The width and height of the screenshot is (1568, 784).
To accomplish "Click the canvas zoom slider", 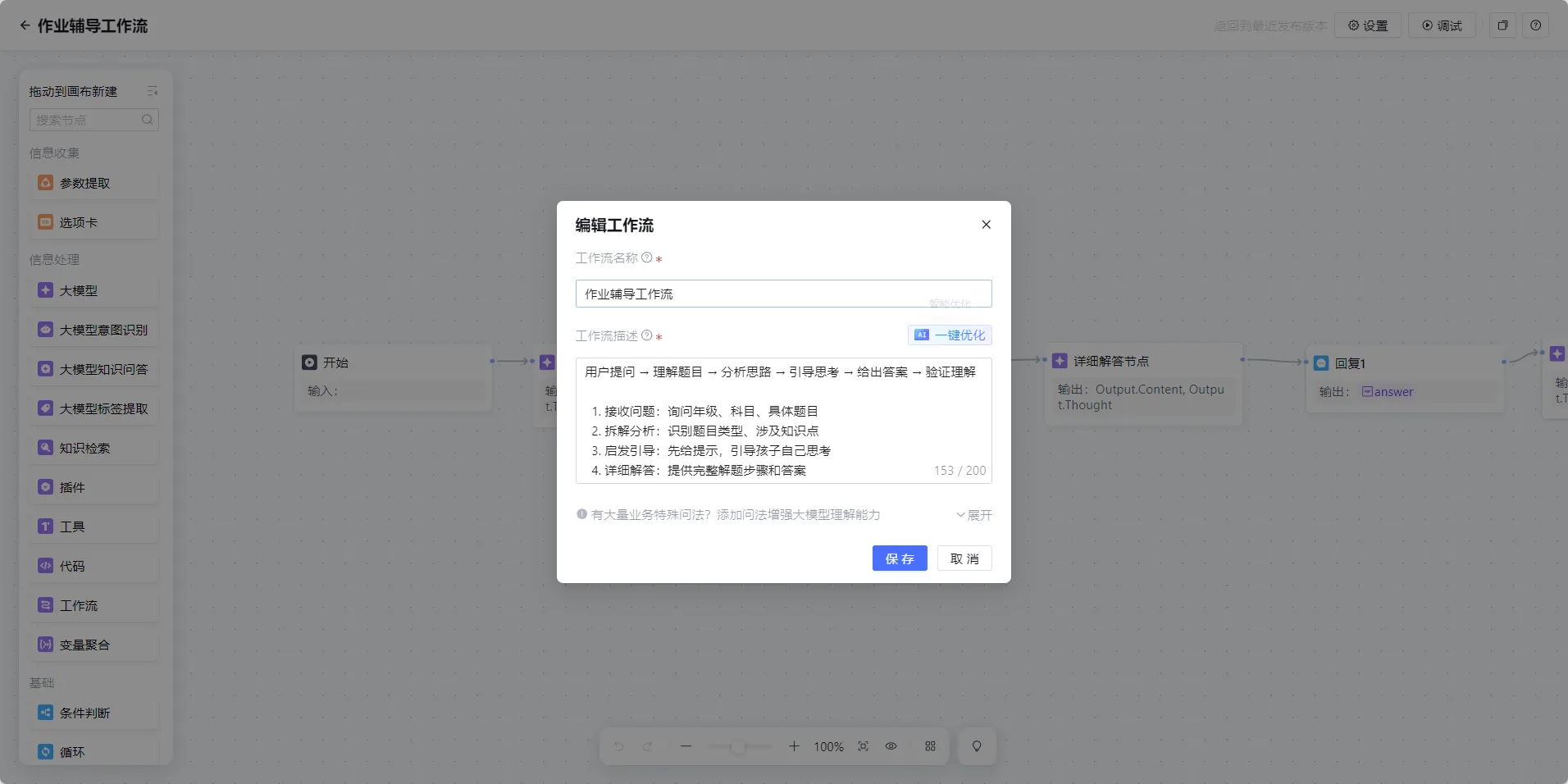I will [738, 746].
